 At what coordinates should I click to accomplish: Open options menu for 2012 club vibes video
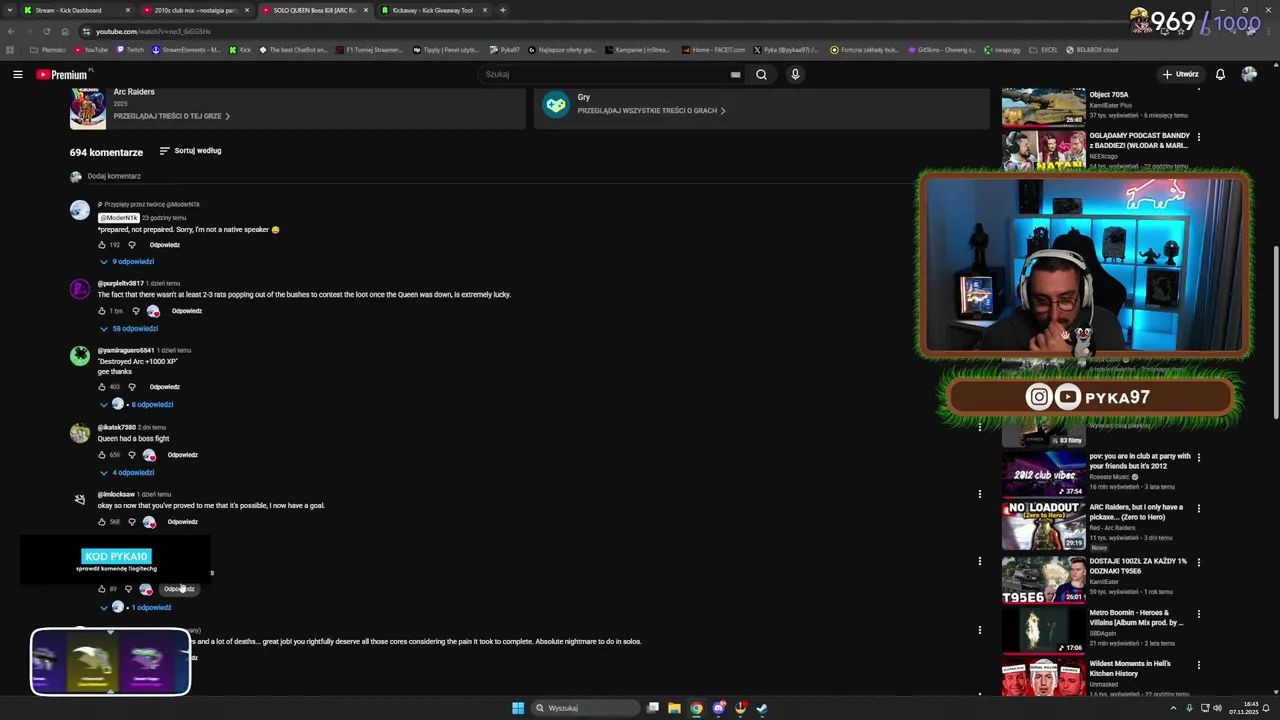[1199, 457]
